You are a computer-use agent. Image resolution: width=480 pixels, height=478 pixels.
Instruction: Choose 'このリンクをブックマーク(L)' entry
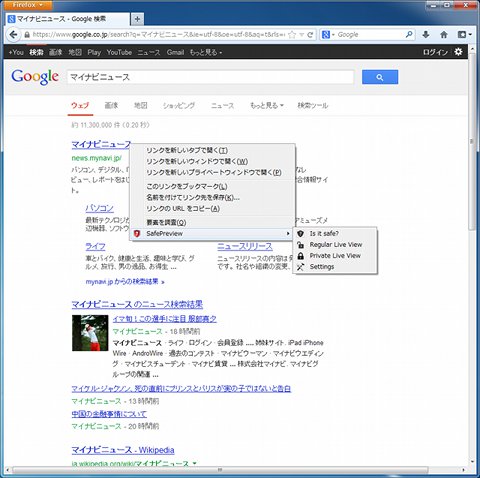coord(212,186)
